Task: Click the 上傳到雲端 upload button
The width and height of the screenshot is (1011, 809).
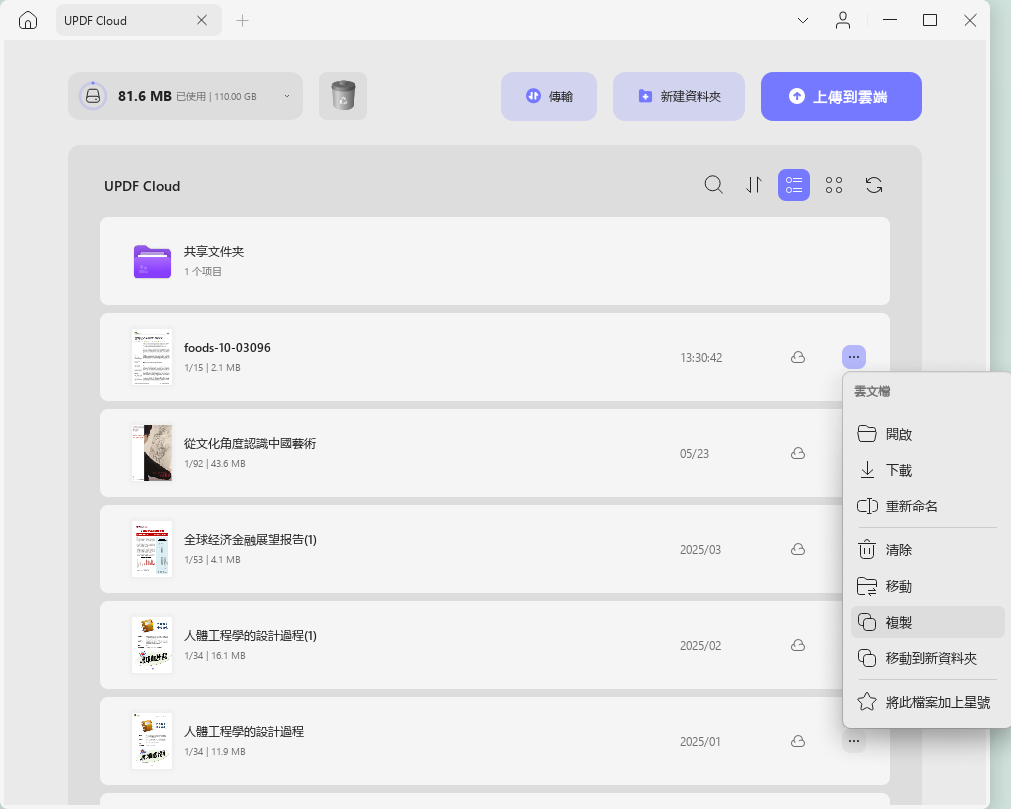Action: point(841,96)
